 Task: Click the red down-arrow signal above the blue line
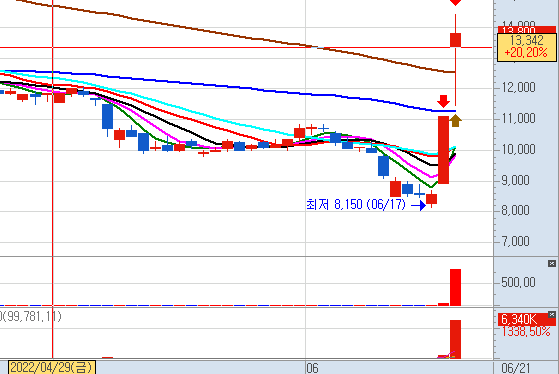(443, 101)
